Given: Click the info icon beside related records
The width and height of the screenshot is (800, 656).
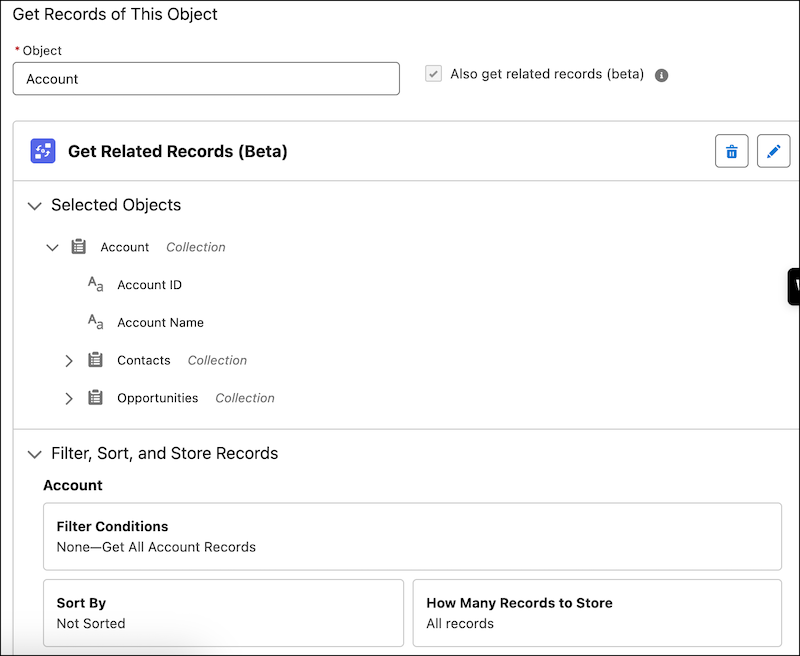Looking at the screenshot, I should coord(661,75).
